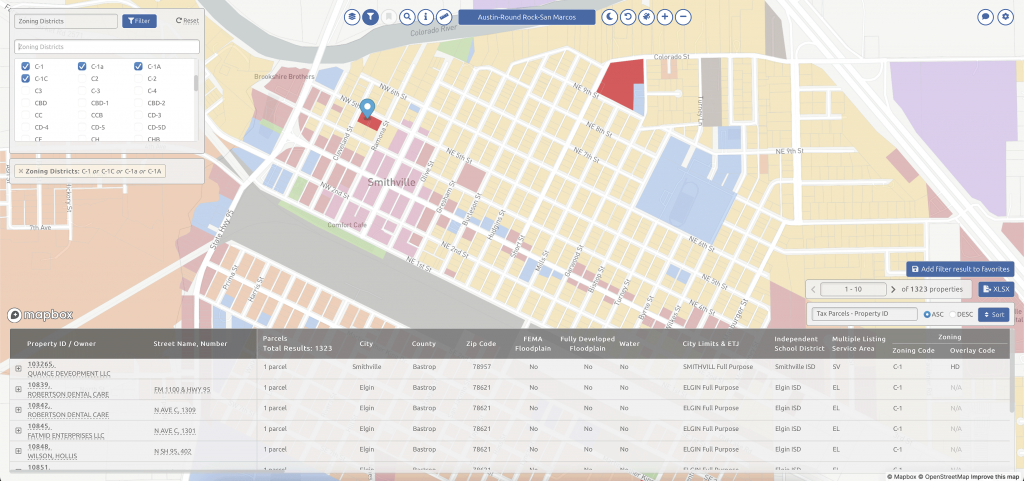Check the CBD zoning checkbox
Screen dimensions: 1024x481
[x=25, y=103]
